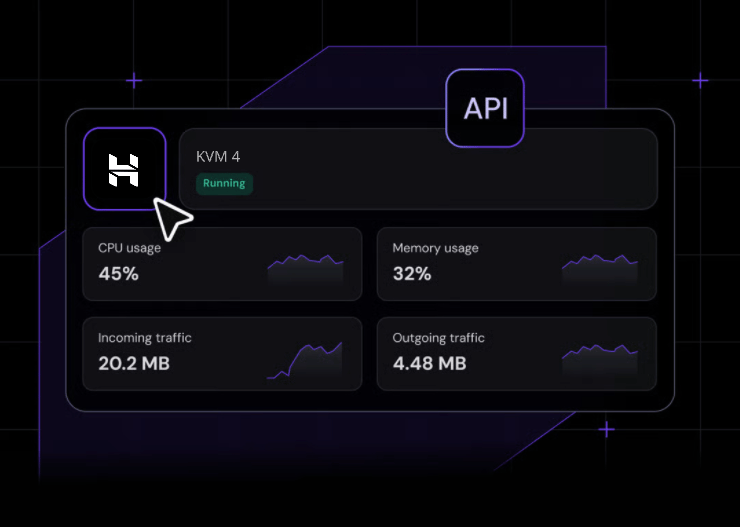Select the KVM 4 server title

tap(218, 157)
